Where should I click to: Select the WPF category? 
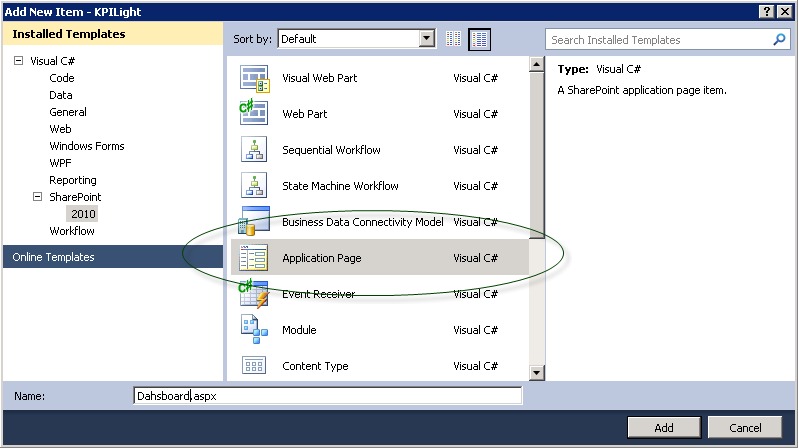pyautogui.click(x=60, y=163)
